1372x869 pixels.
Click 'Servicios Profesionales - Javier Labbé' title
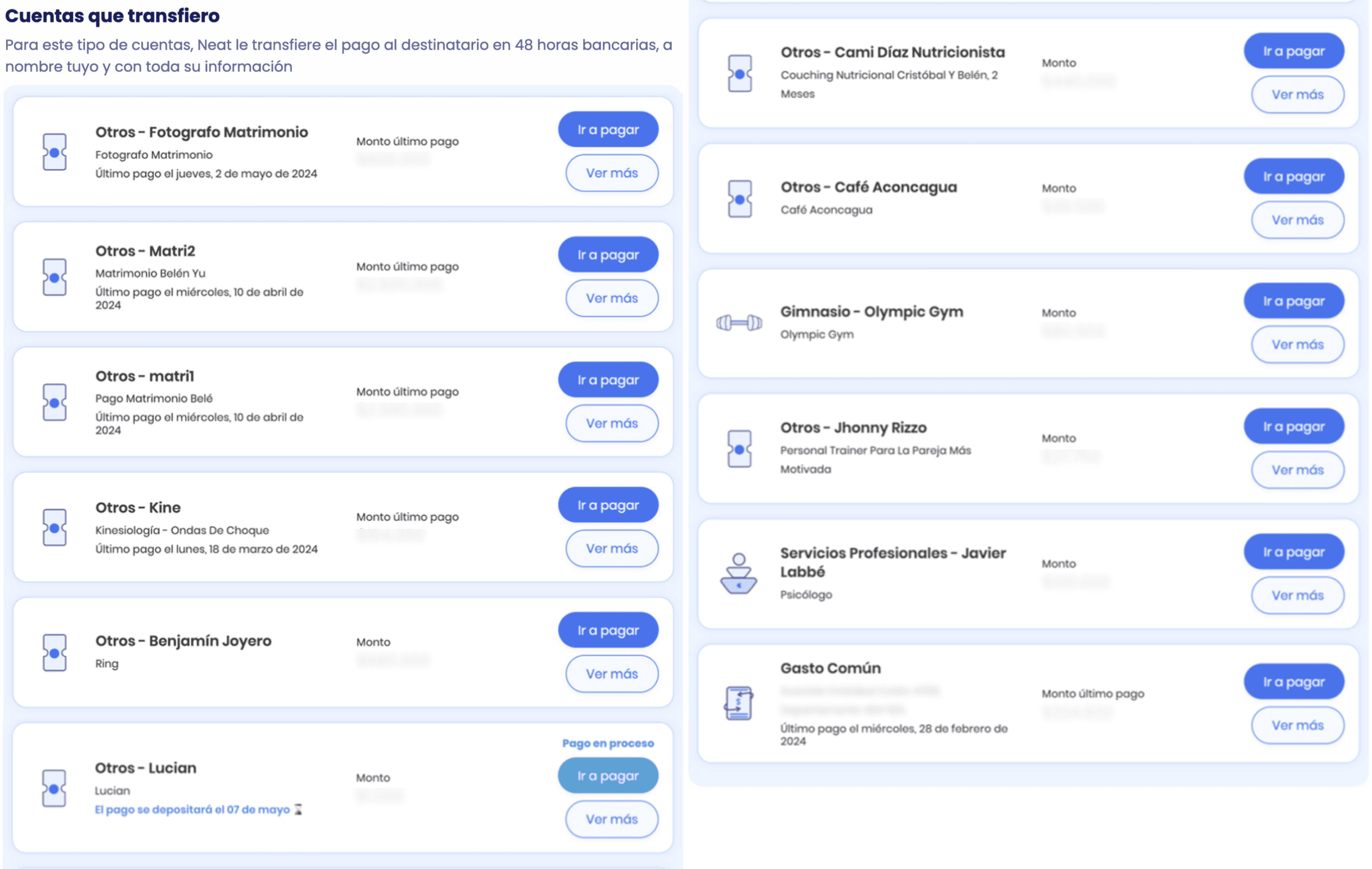(894, 562)
